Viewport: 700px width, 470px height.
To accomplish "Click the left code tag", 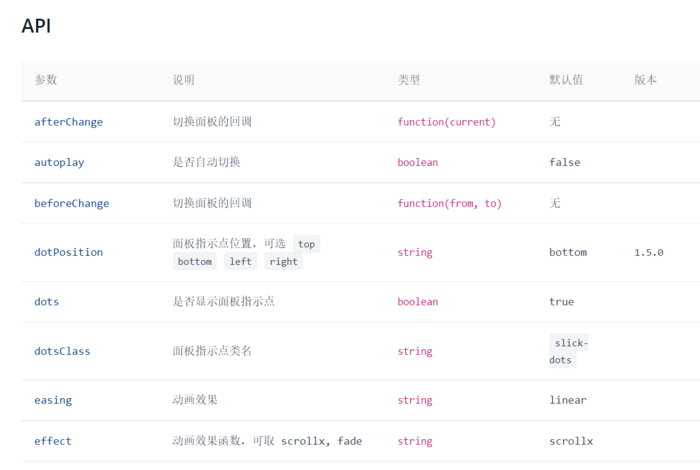I will 241,261.
